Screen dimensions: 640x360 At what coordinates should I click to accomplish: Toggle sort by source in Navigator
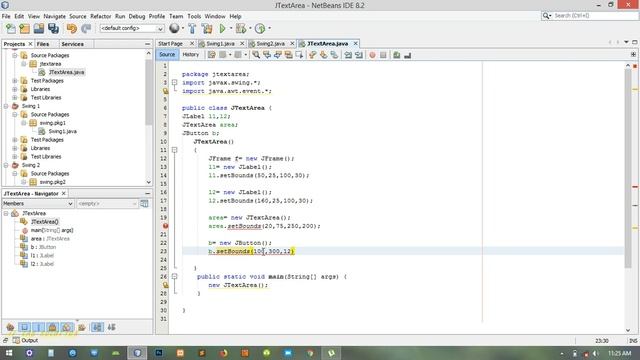[111, 327]
